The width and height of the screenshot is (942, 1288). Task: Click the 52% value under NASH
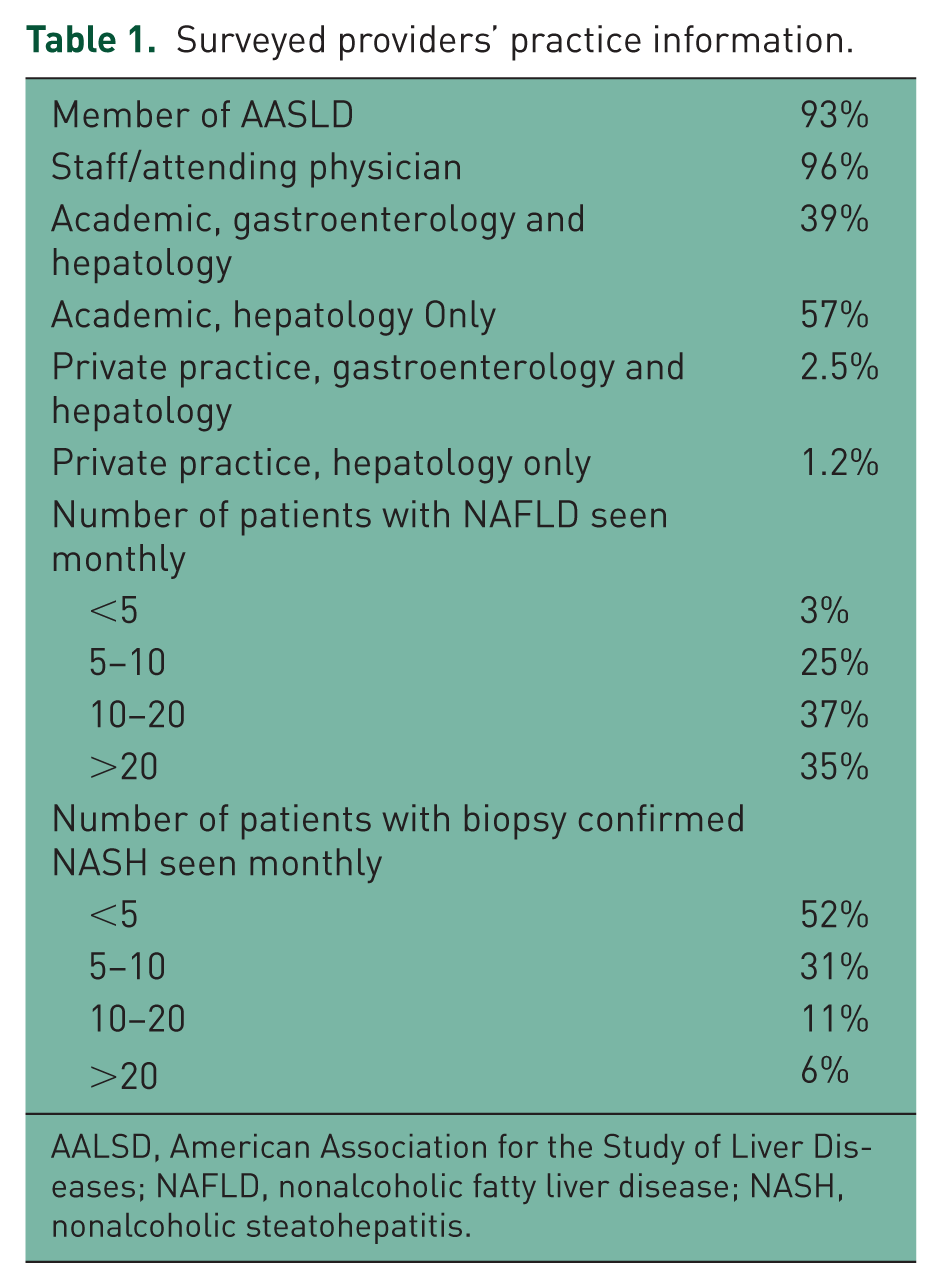click(x=834, y=915)
